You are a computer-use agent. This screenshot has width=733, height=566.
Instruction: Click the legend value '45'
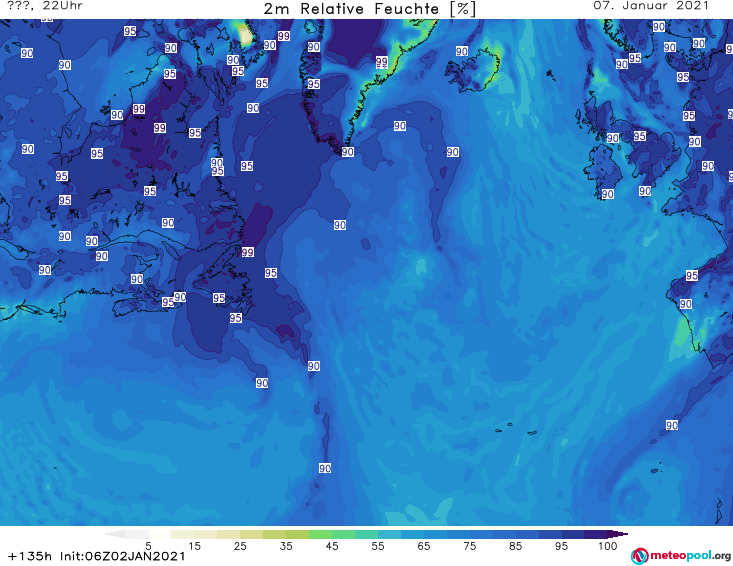click(x=332, y=546)
